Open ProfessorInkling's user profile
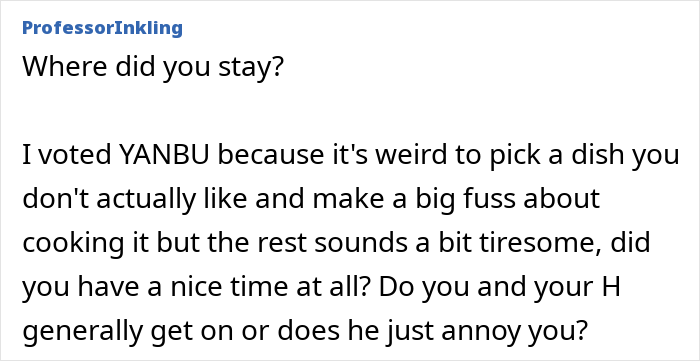The height and width of the screenshot is (361, 700). pos(102,28)
